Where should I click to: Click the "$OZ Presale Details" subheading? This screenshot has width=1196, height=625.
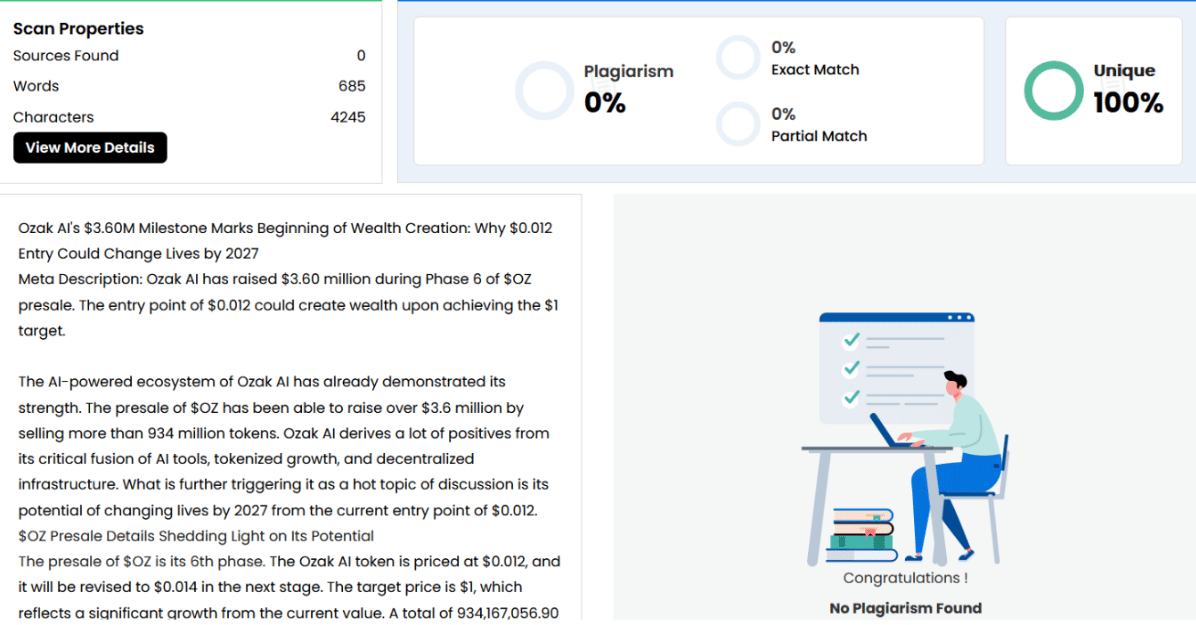point(196,536)
